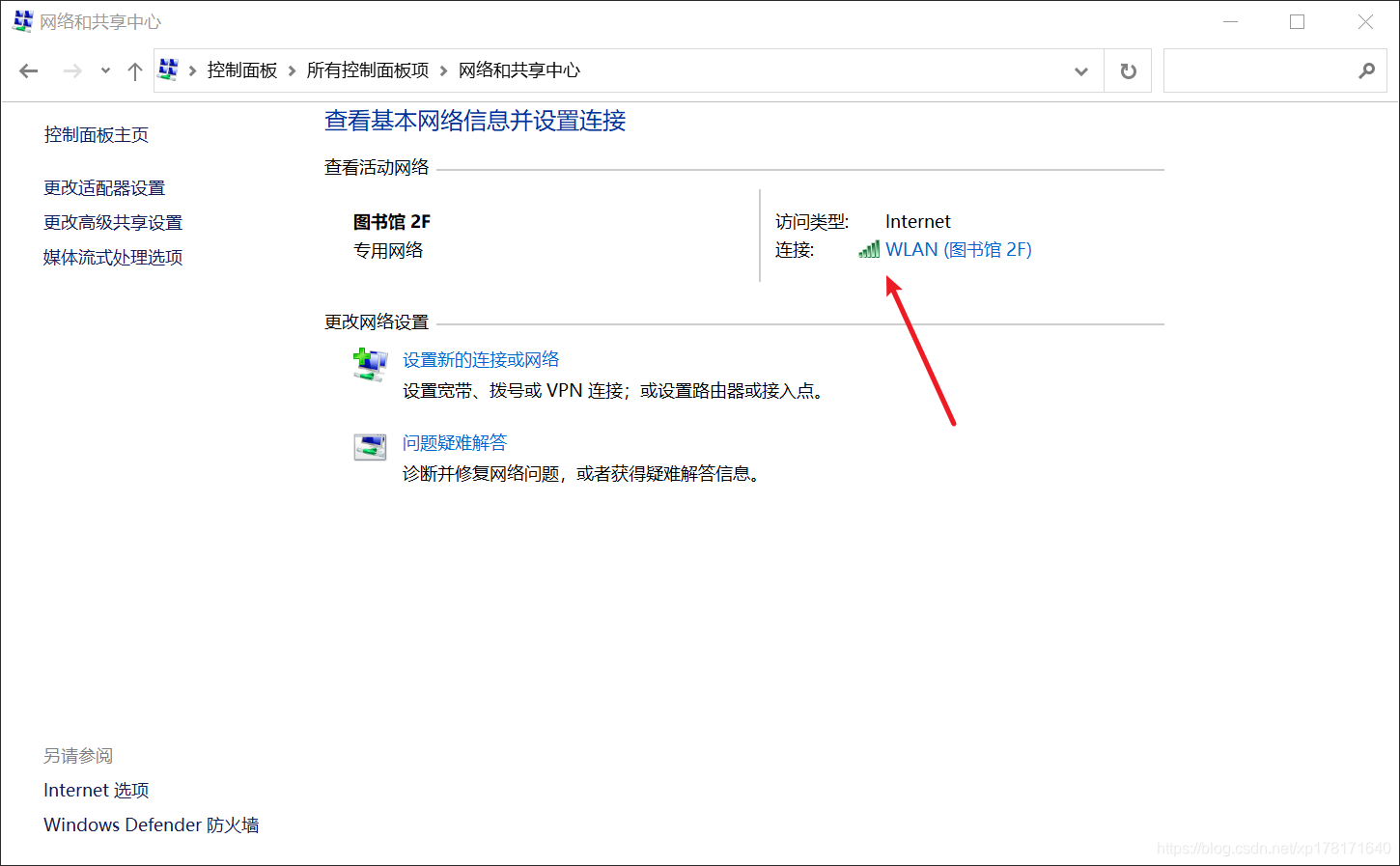This screenshot has width=1400, height=866.
Task: Select the 网络和共享中心 breadcrumb
Action: (519, 70)
